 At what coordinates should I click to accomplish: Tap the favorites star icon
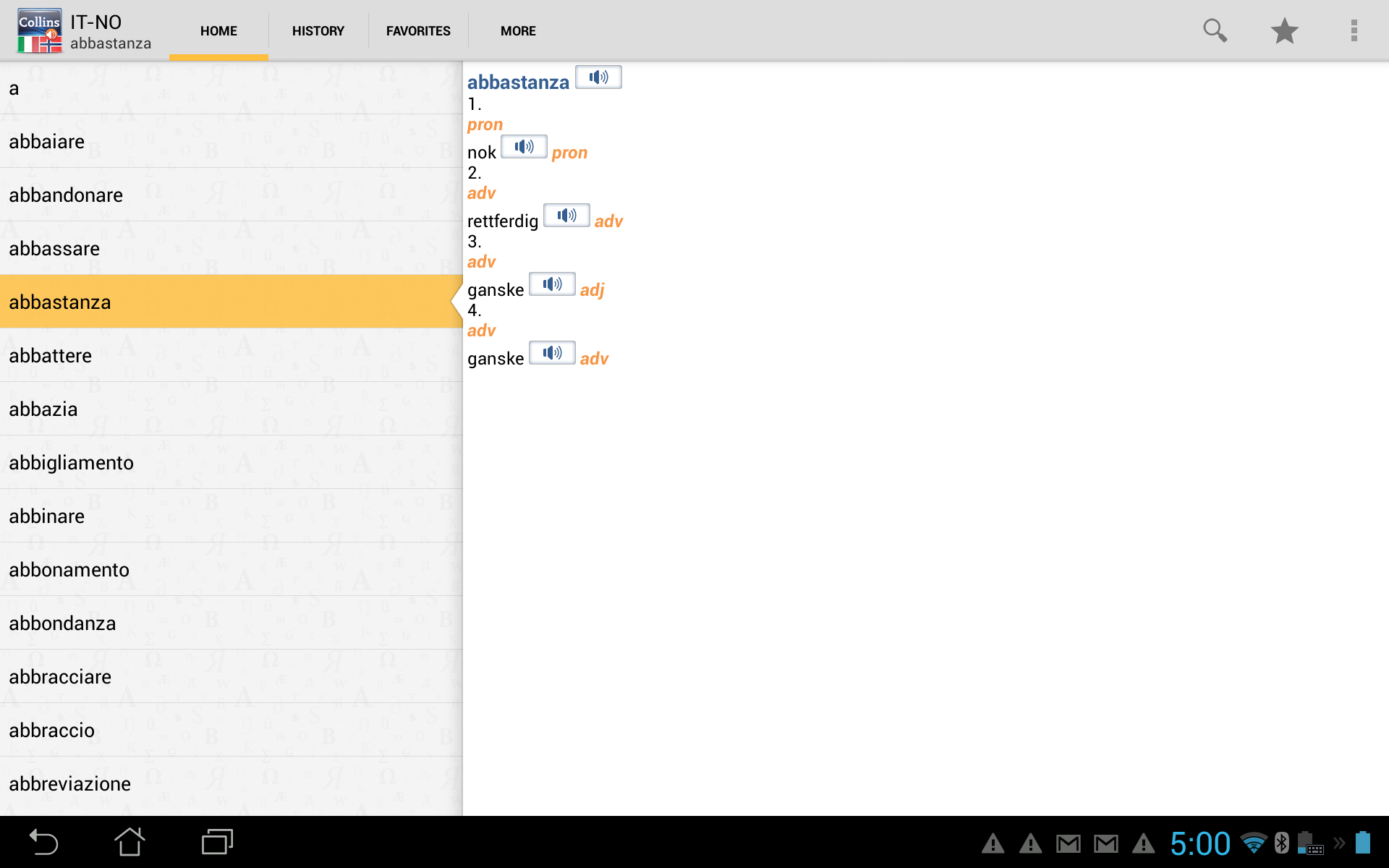pos(1284,30)
